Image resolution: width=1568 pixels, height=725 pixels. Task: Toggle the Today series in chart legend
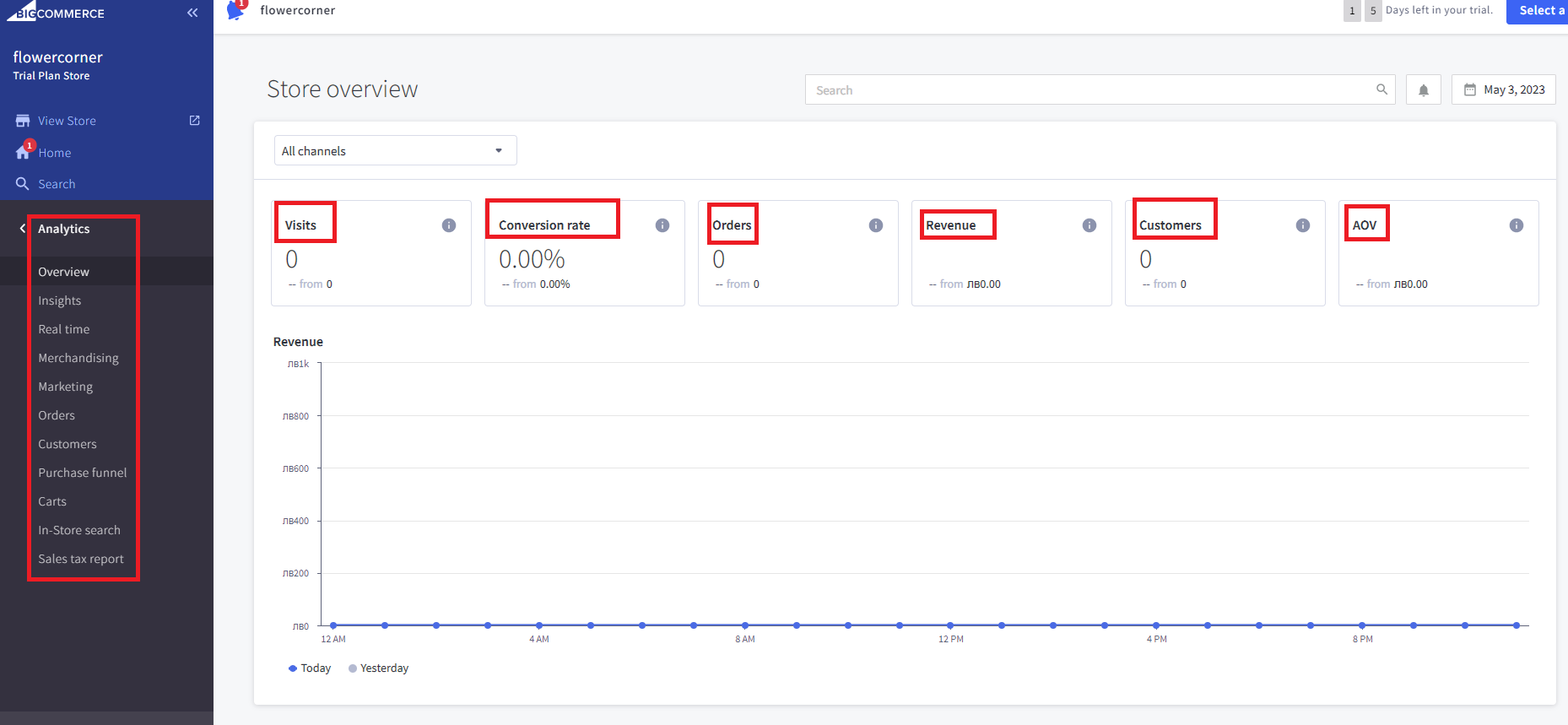pos(310,668)
